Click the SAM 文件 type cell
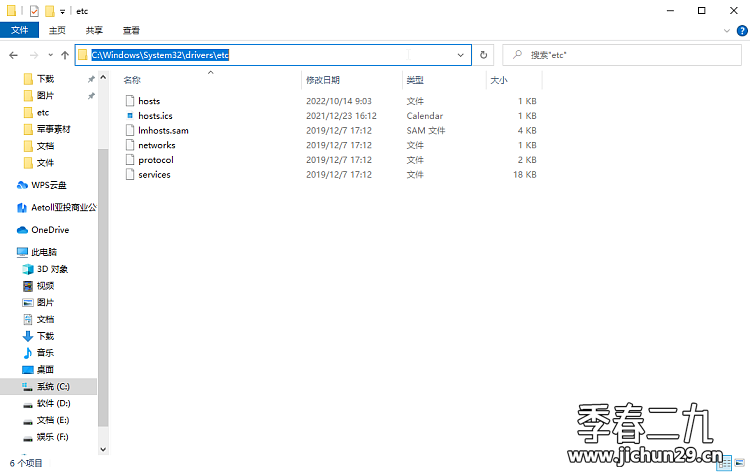 (x=426, y=131)
